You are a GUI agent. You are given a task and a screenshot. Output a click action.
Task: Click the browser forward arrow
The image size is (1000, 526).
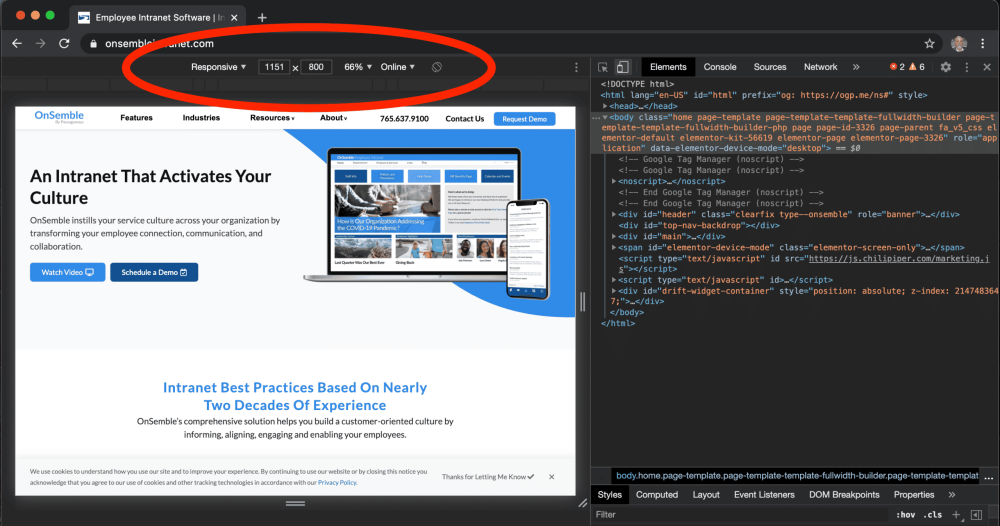[40, 43]
